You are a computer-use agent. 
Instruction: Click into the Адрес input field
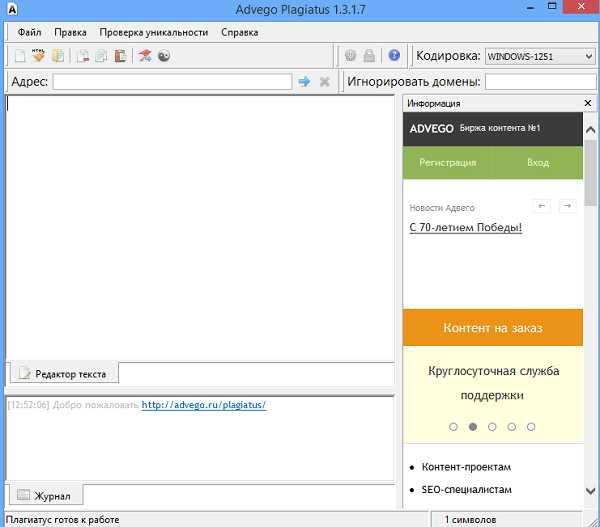click(172, 82)
